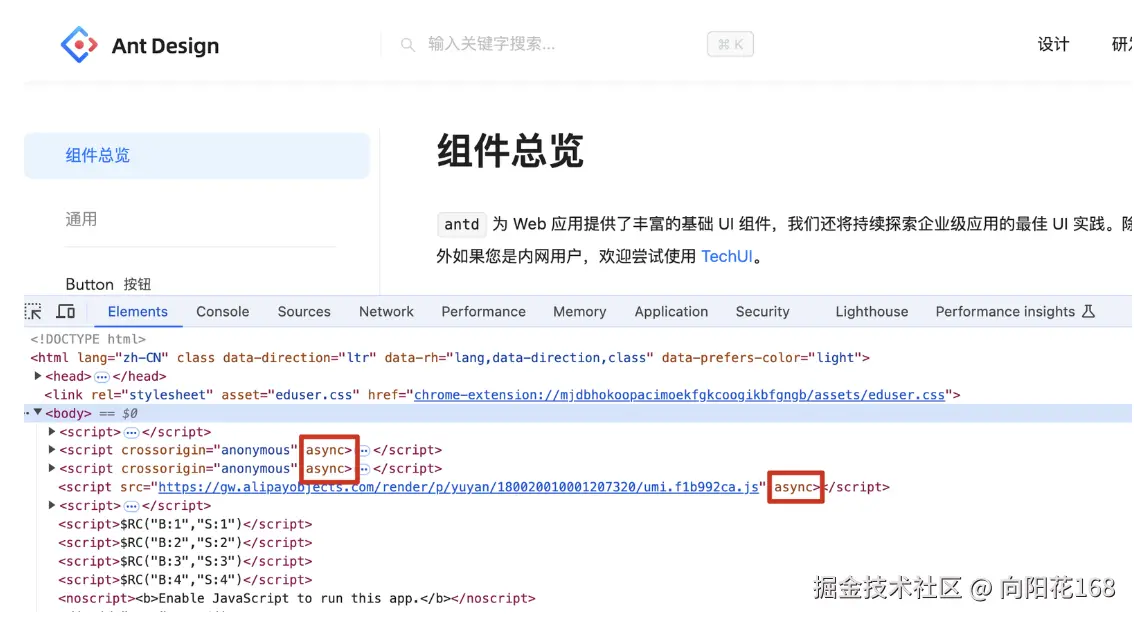Collapse the body element node

coord(38,412)
